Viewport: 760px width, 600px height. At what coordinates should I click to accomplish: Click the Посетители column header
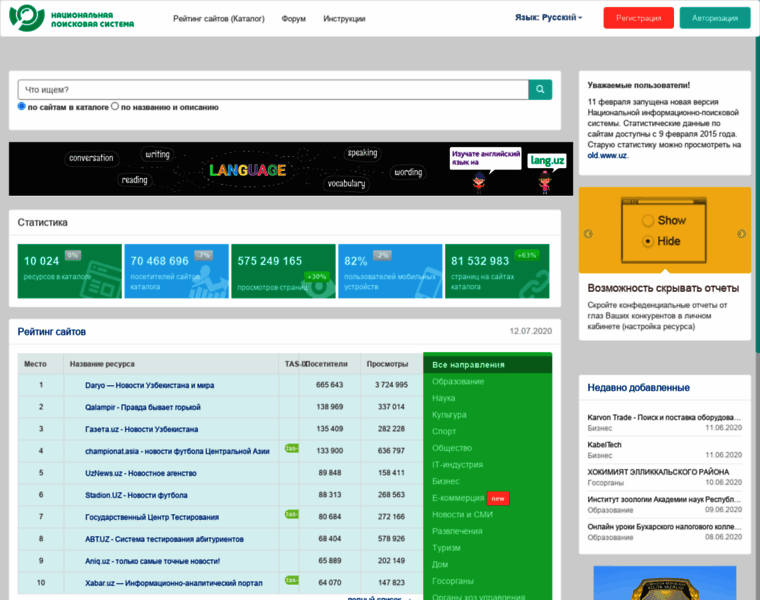coord(326,364)
